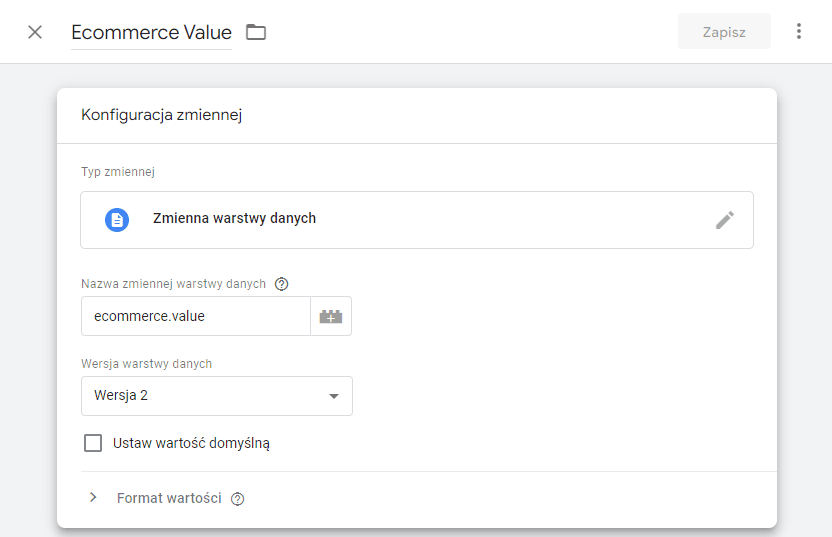Open help for Nazwa zmiennej warstwy danych
The image size is (832, 537).
281,284
